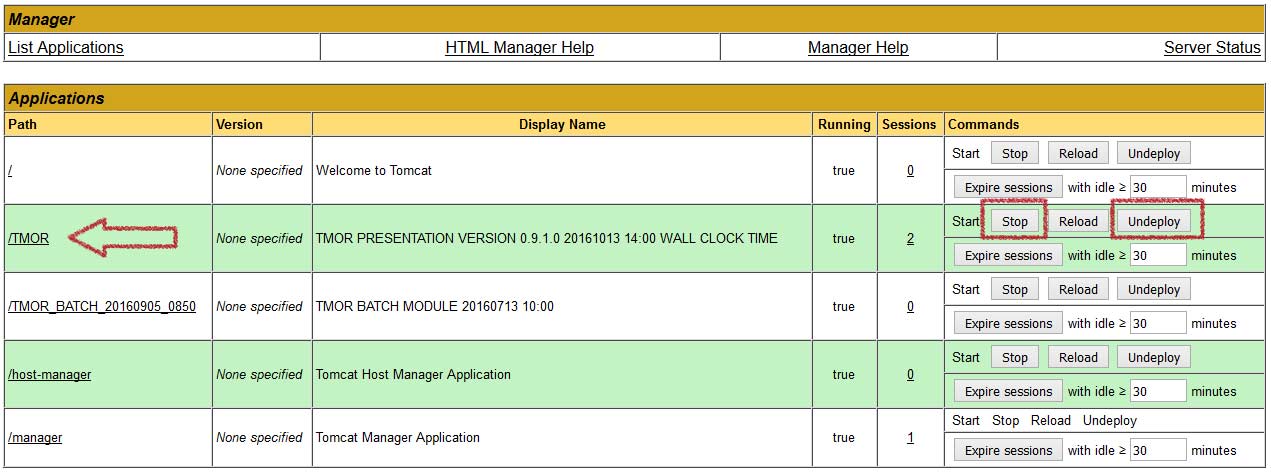This screenshot has width=1271, height=474.
Task: Undeploy the Welcome to Tomcat application
Action: tap(1154, 153)
